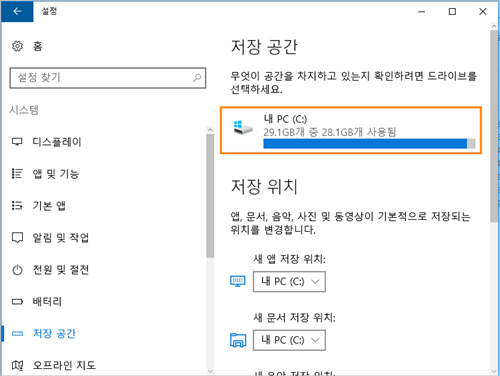Click the 저장 위치 heading
Viewport: 500px width, 376px height.
[x=264, y=186]
